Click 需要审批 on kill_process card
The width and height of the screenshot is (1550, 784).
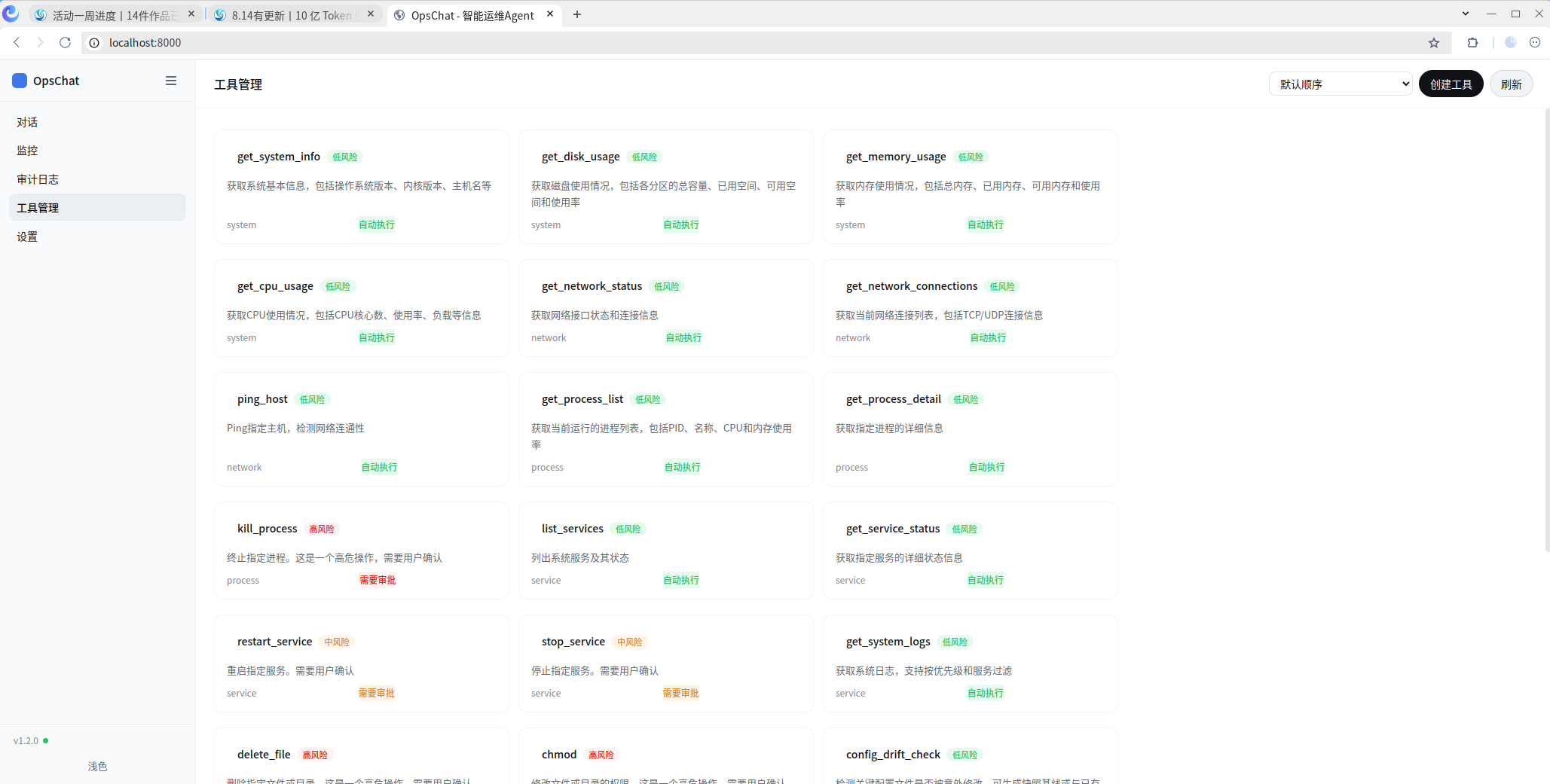pos(378,580)
